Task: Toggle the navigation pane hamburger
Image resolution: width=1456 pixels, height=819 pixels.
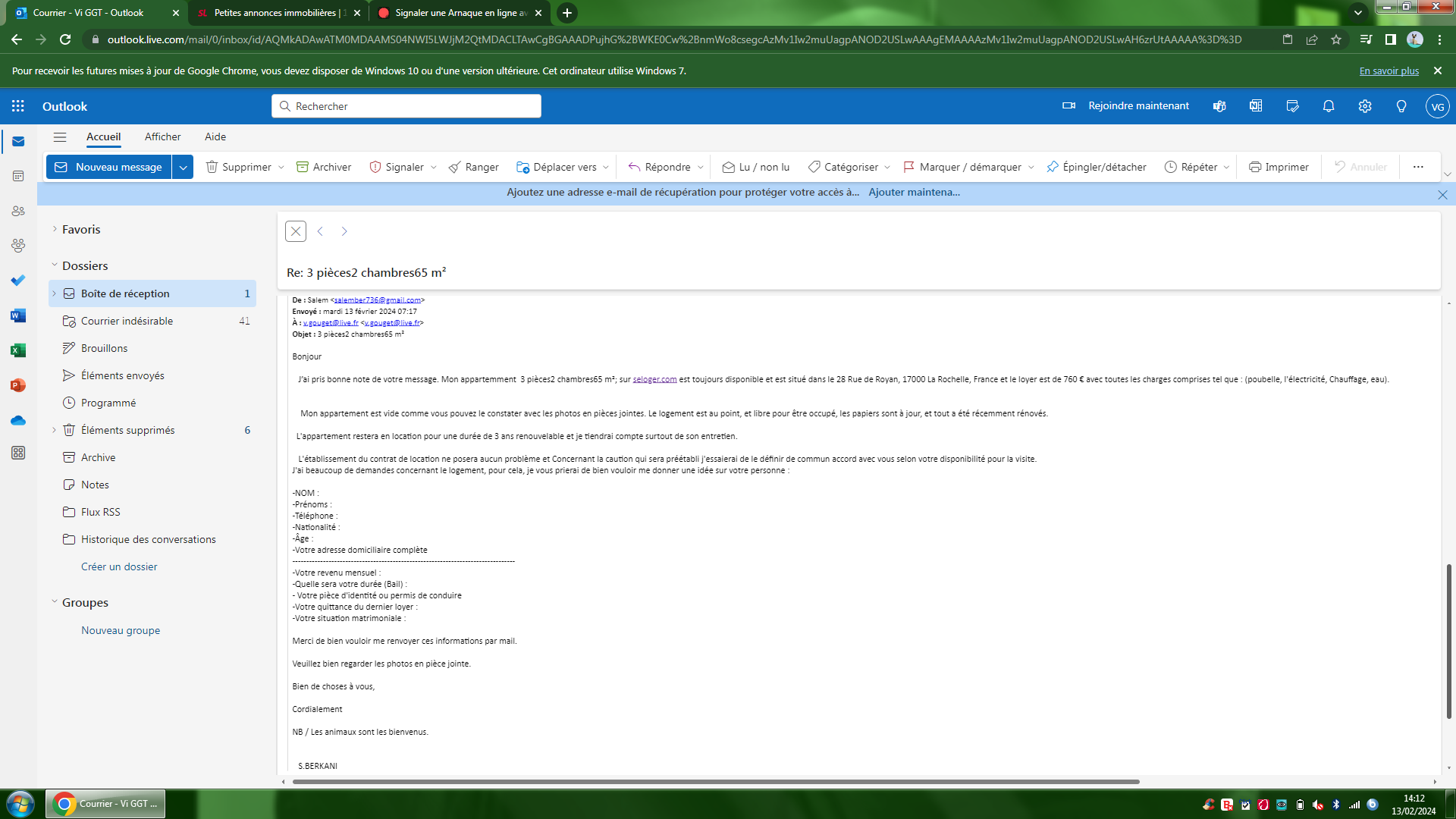Action: [x=60, y=137]
